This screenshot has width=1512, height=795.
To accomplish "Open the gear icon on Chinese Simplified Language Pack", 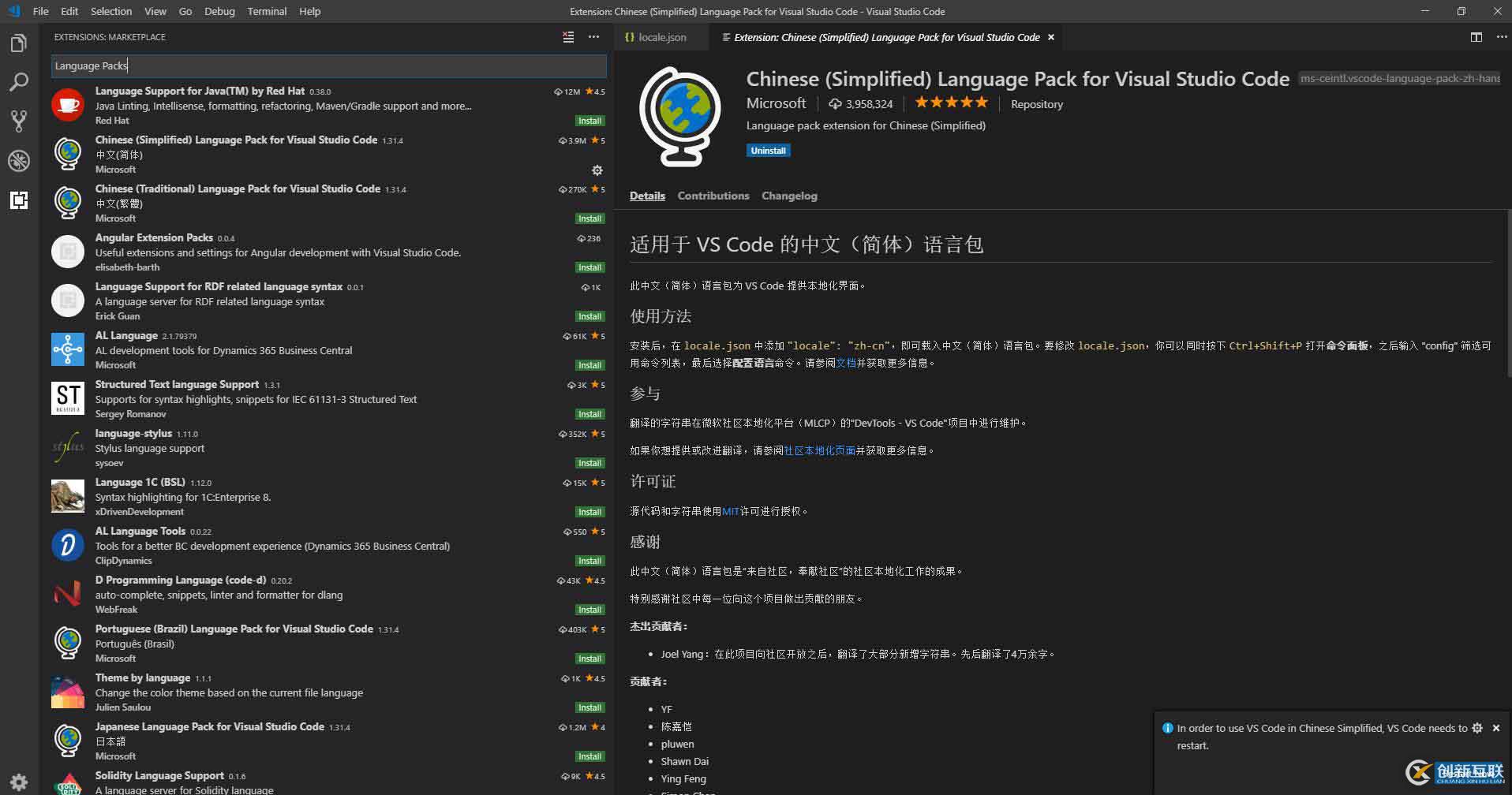I will pyautogui.click(x=597, y=170).
